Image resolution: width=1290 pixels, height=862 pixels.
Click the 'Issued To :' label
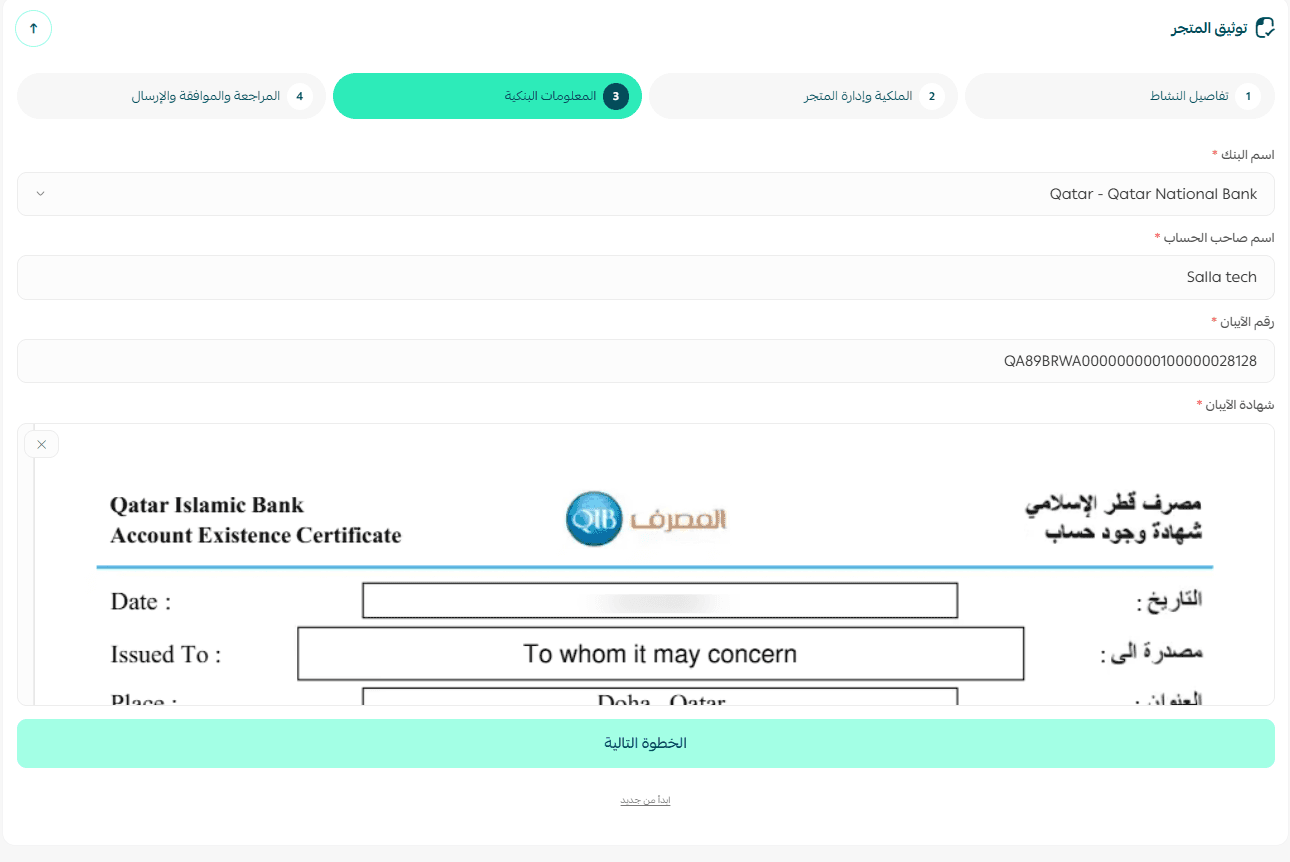(166, 655)
